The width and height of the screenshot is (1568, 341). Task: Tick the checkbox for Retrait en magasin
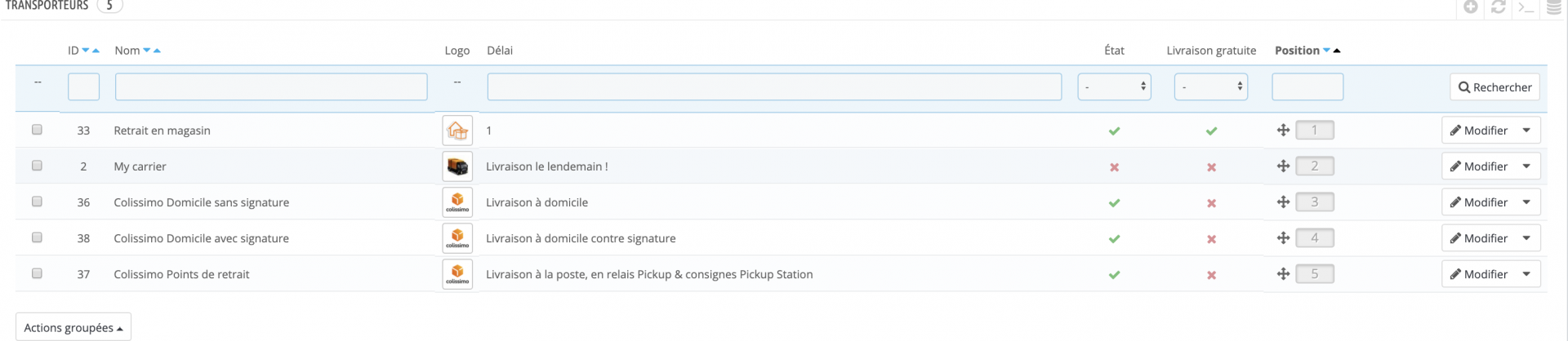pos(37,130)
